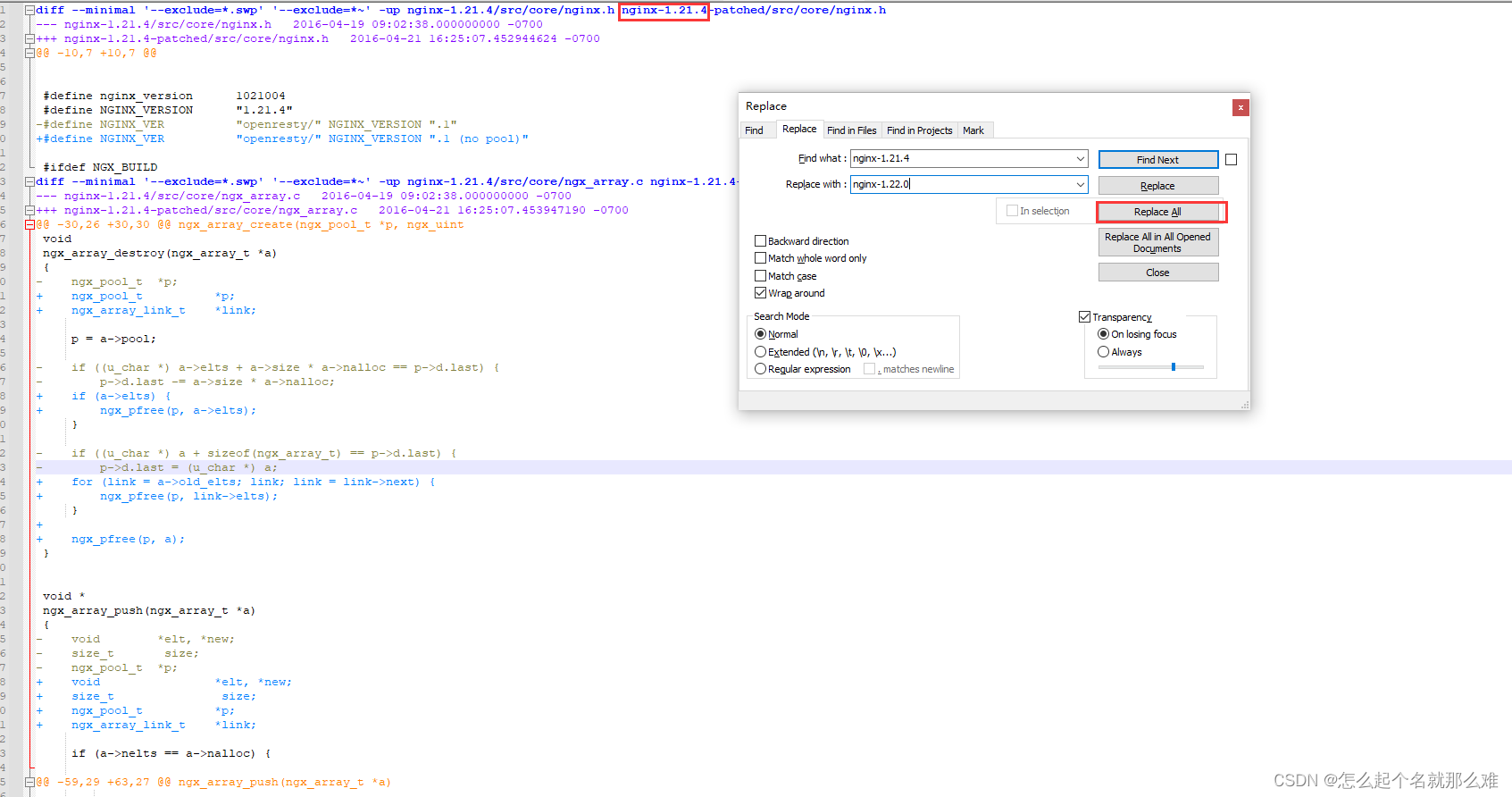The image size is (1512, 797).
Task: Select the Replace tab
Action: point(799,129)
